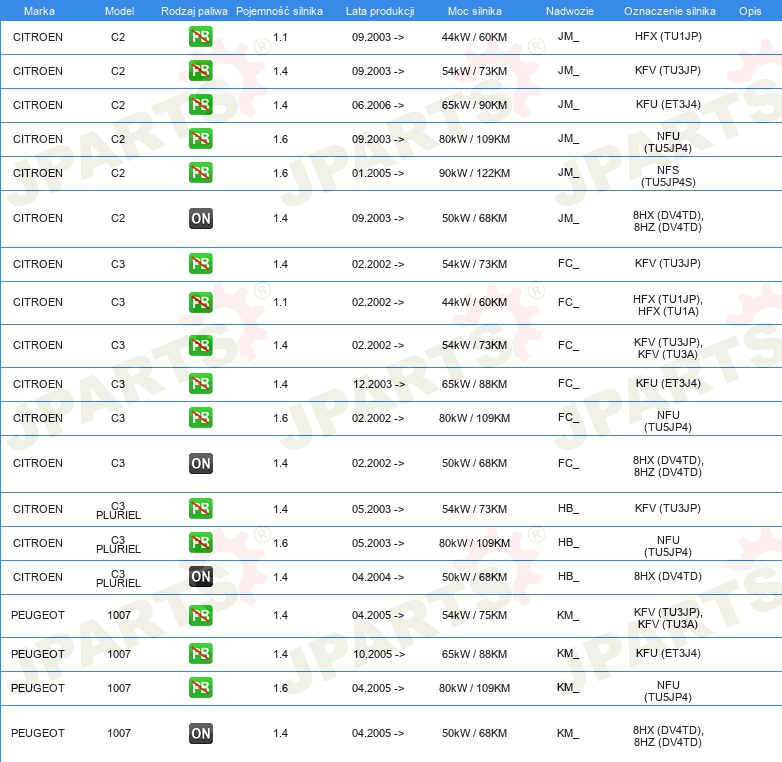Click the 04.2004 -> production date cell
Image resolution: width=782 pixels, height=762 pixels.
tap(378, 577)
